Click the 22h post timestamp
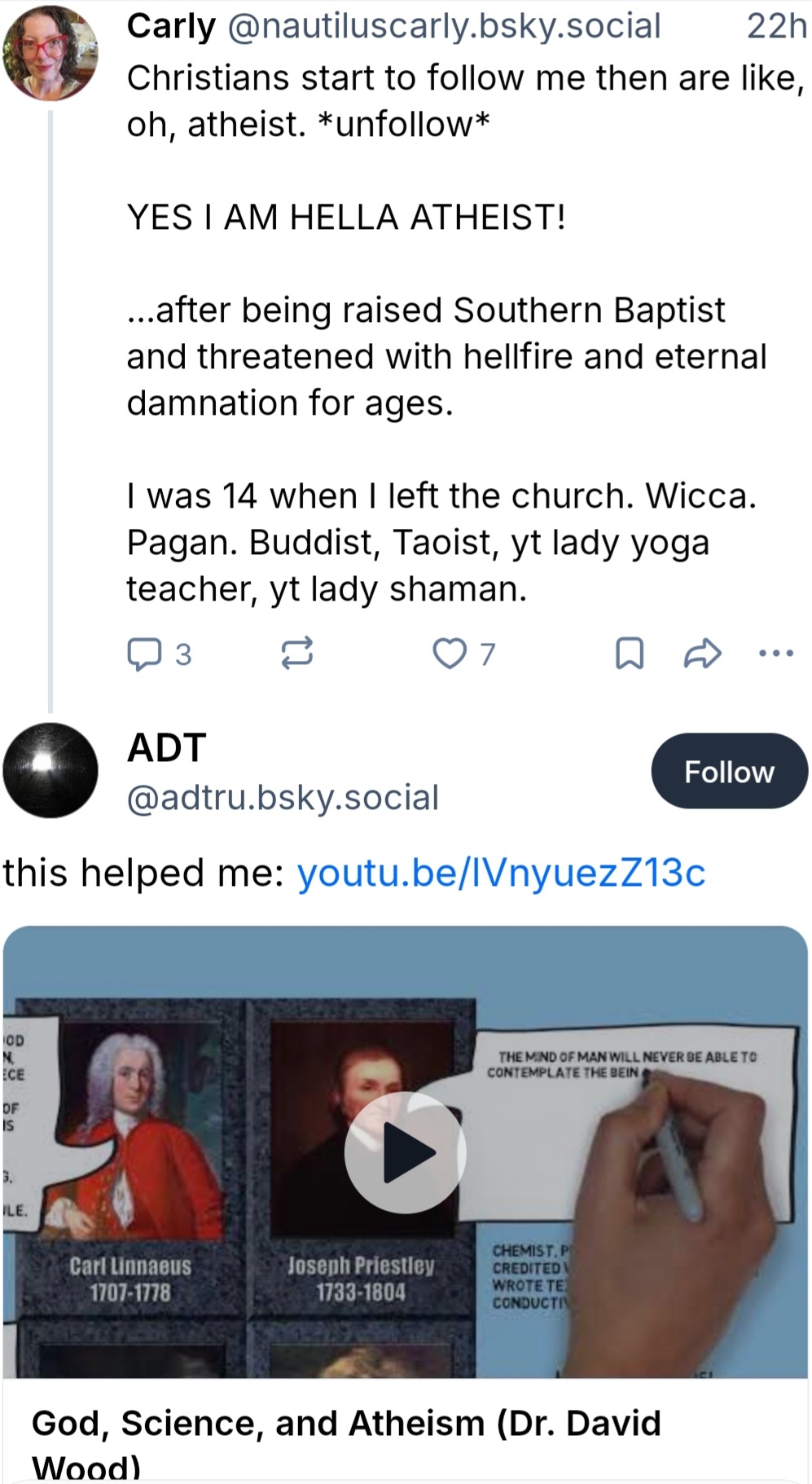 [x=776, y=26]
